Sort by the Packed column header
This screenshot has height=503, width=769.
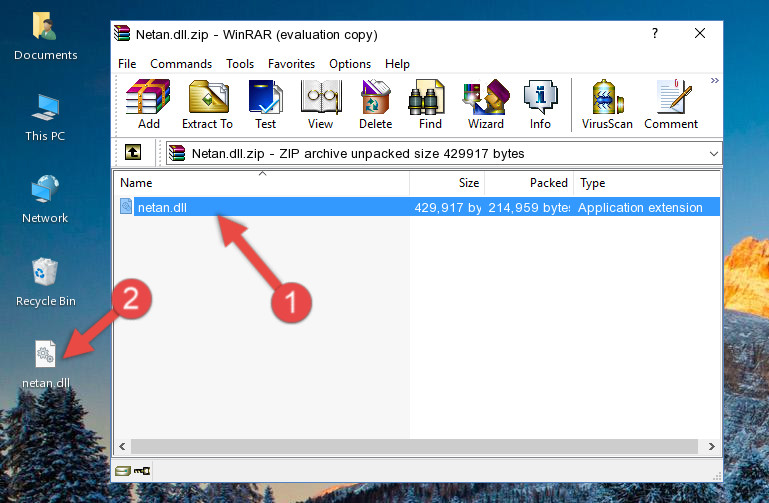[529, 183]
